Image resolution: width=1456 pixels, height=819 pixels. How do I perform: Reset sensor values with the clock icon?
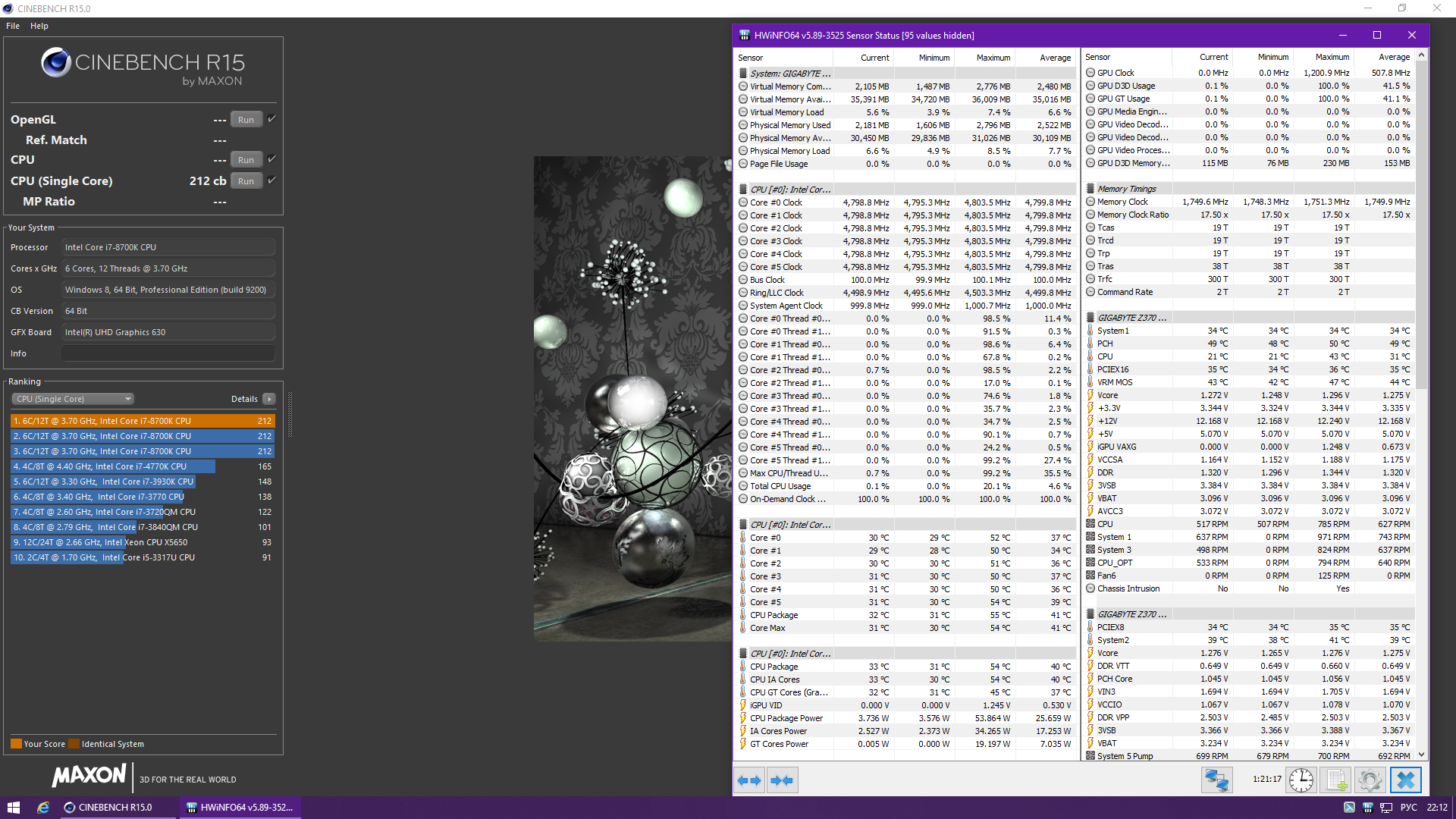[x=1301, y=780]
